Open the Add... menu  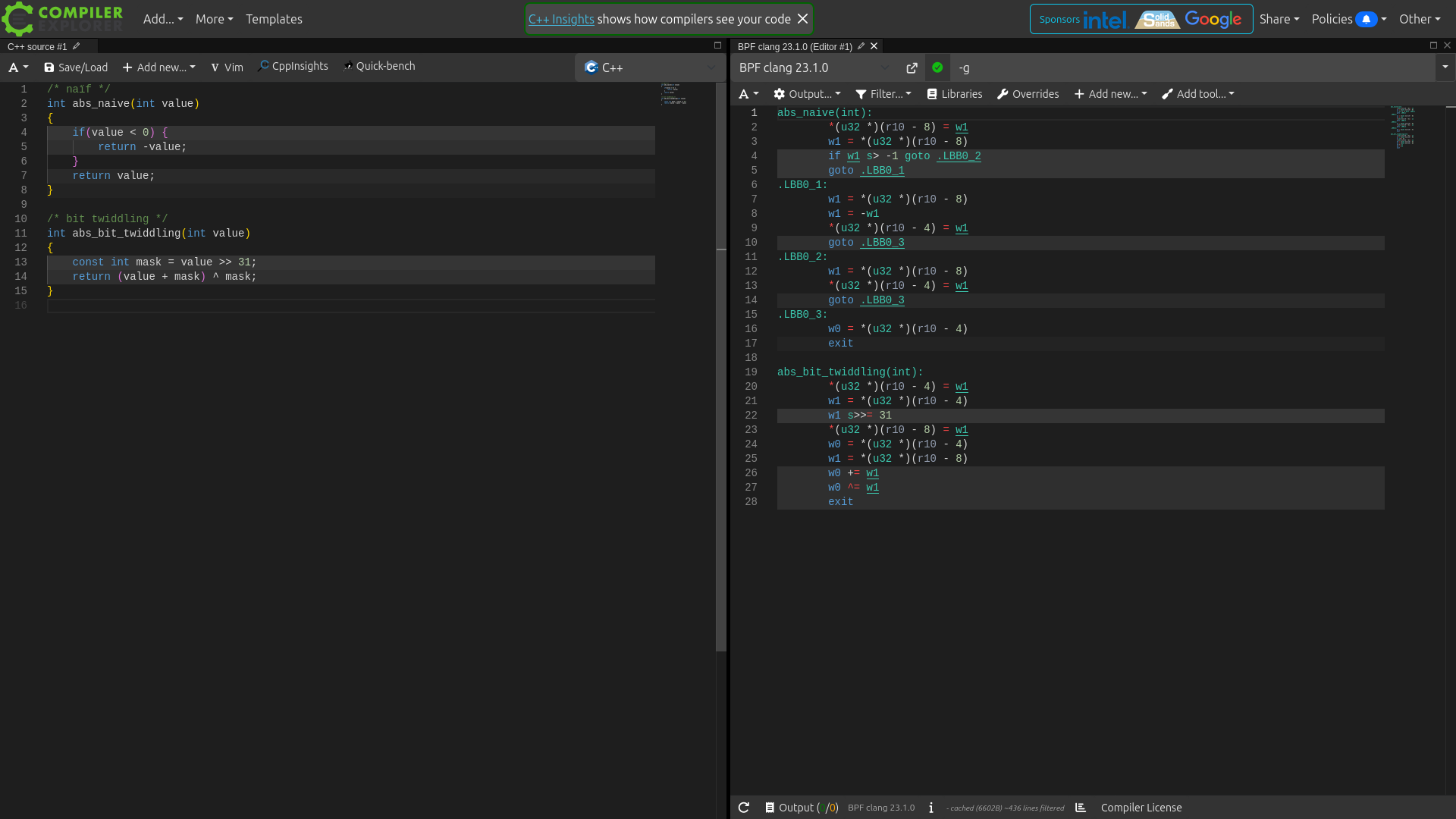tap(163, 19)
